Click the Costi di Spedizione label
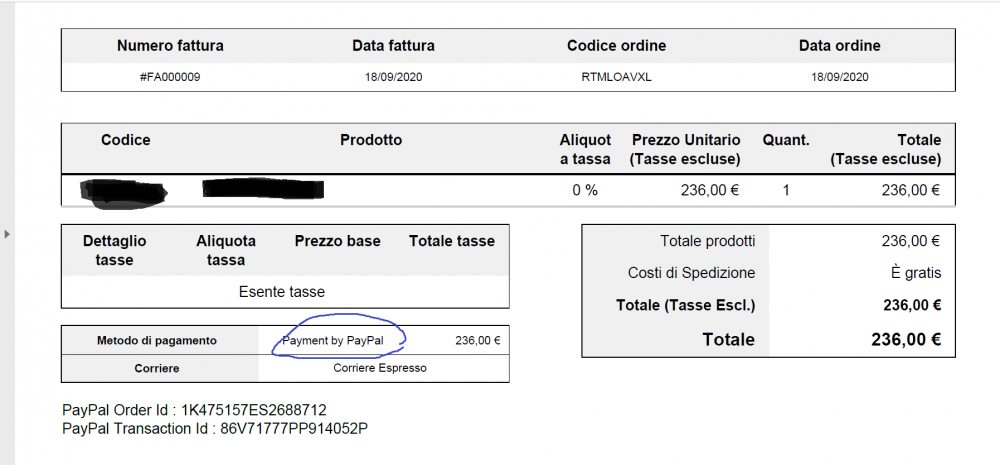Image resolution: width=1000 pixels, height=465 pixels. 691,273
